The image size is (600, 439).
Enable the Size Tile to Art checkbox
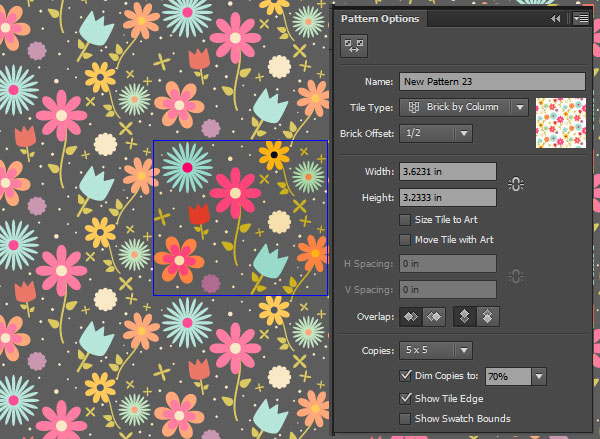(405, 220)
